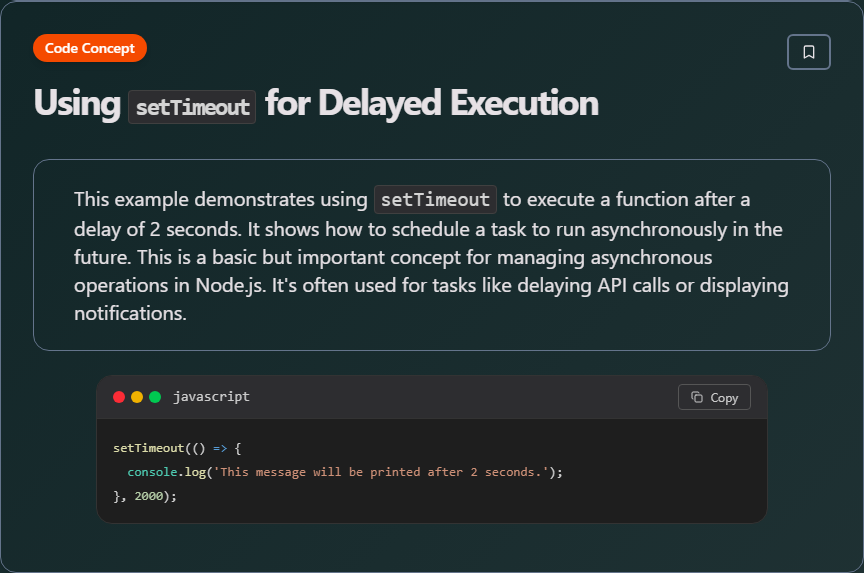Click the setTimeout code tag in title
The height and width of the screenshot is (573, 864).
coord(192,107)
